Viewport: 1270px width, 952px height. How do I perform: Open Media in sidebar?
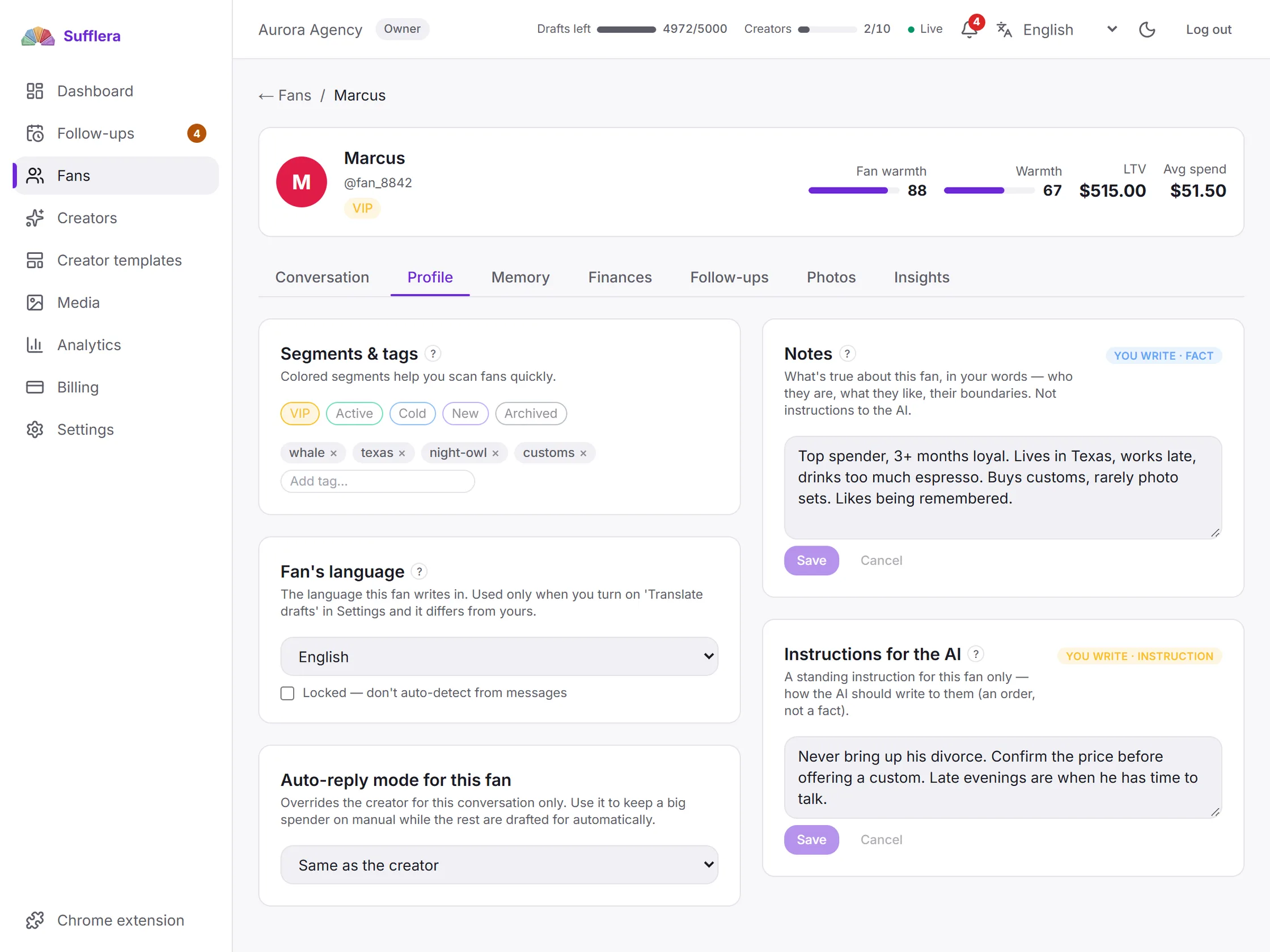[116, 303]
